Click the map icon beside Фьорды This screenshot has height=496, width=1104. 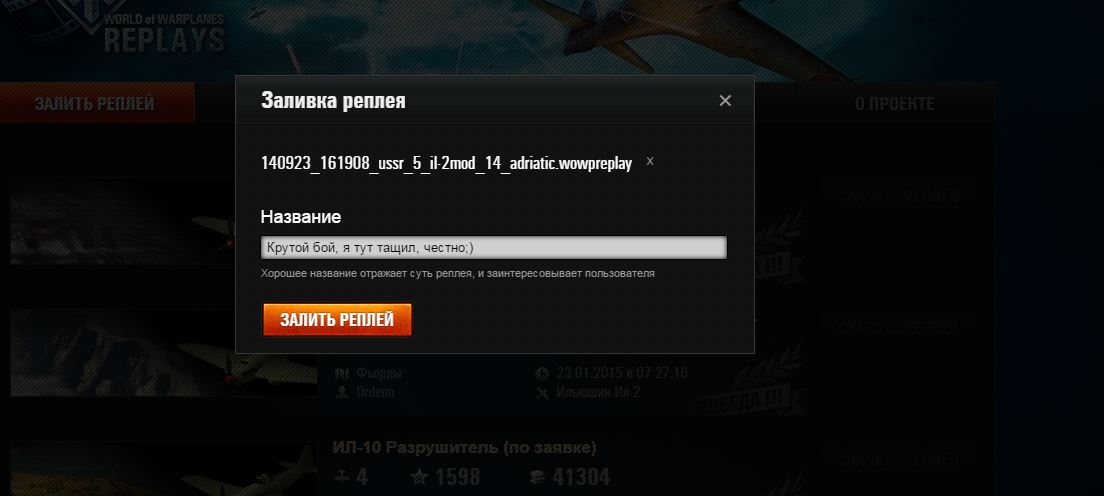342,373
